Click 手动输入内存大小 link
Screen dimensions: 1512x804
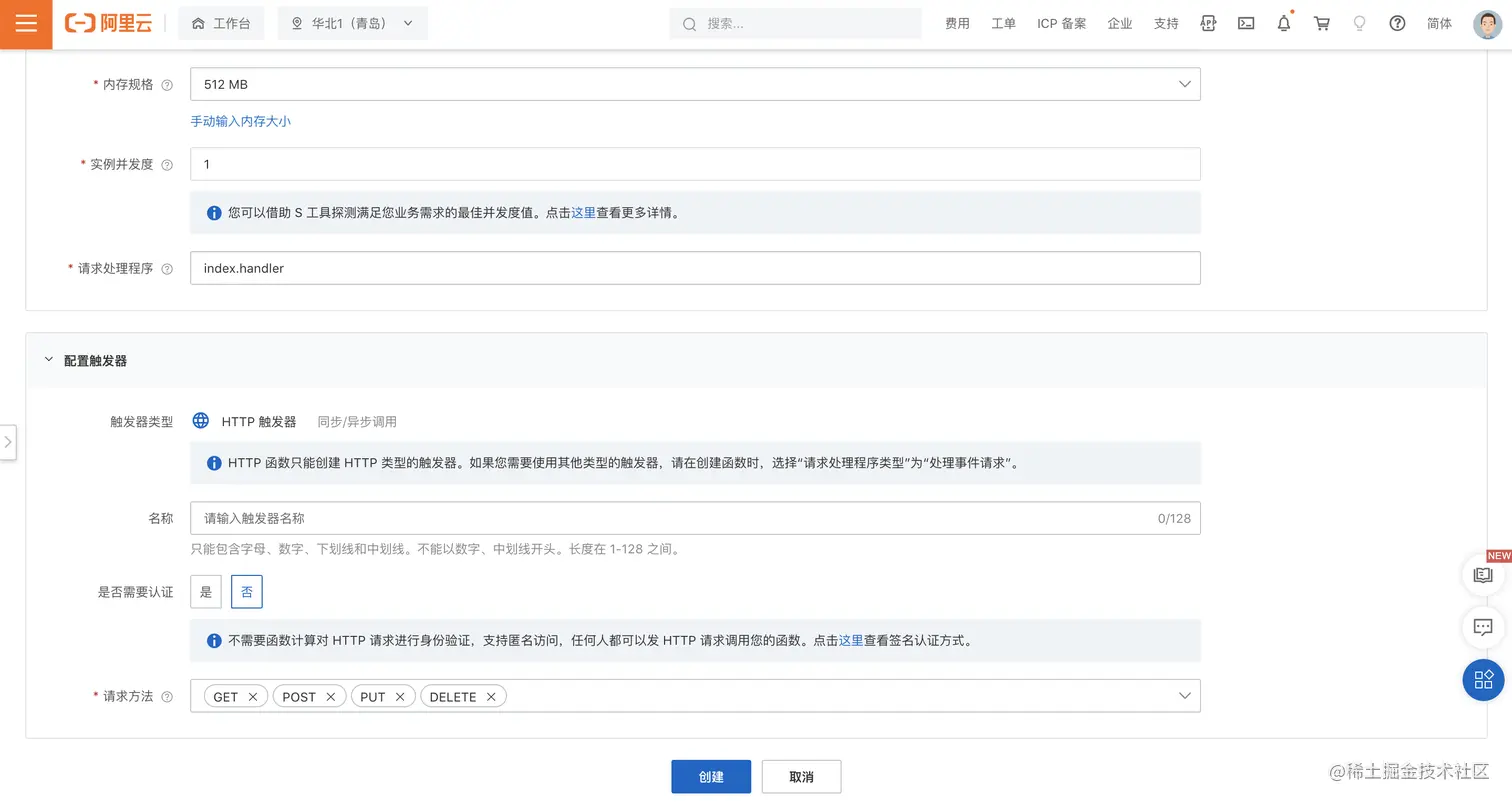tap(241, 121)
